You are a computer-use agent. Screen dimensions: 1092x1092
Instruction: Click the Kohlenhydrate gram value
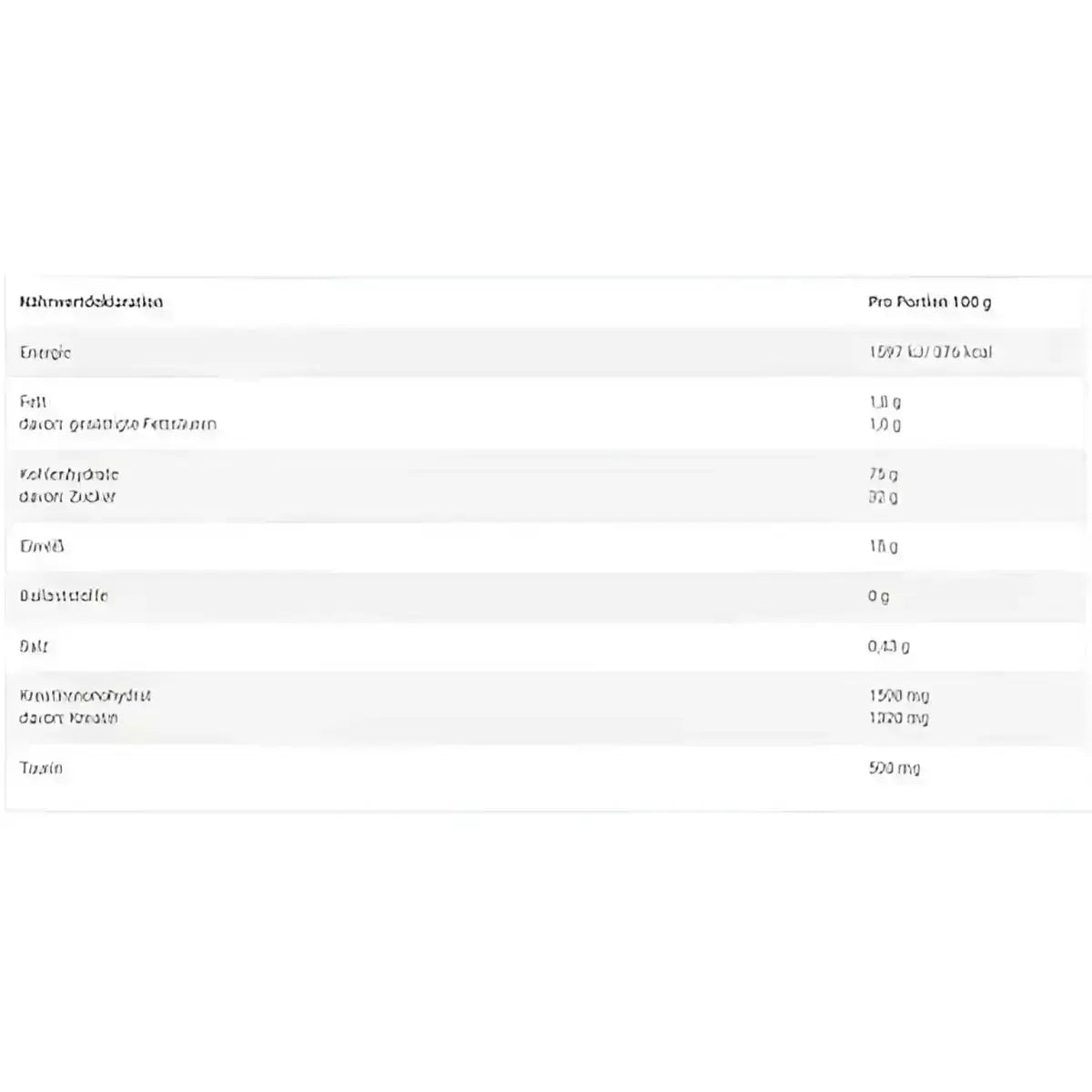pyautogui.click(x=883, y=474)
